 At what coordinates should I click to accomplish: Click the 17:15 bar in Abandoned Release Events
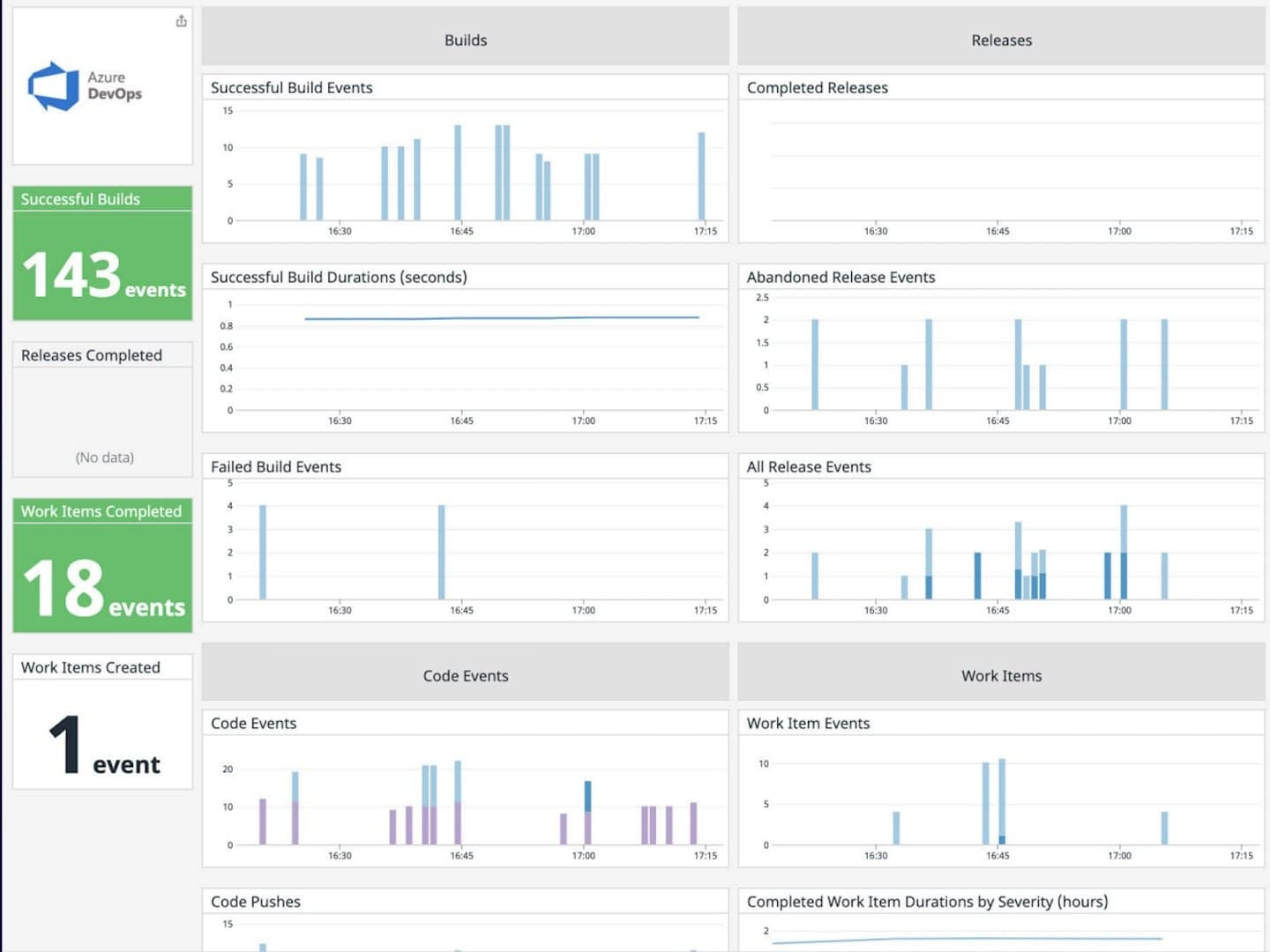coord(1166,366)
